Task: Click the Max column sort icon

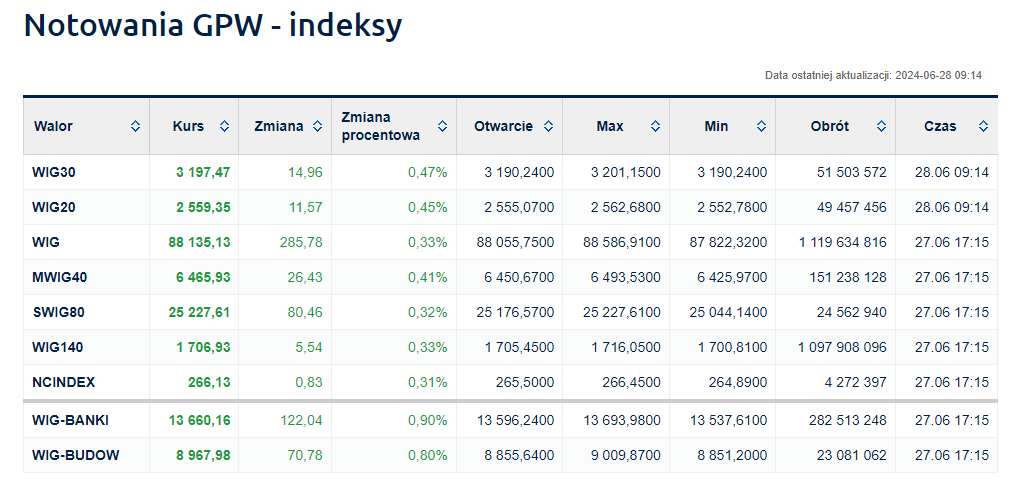Action: (x=655, y=127)
